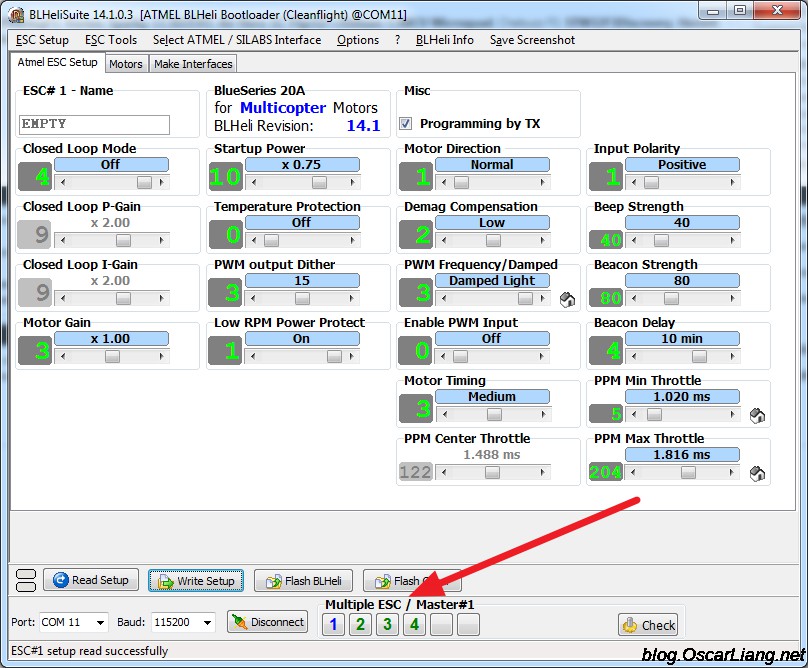Image resolution: width=808 pixels, height=668 pixels.
Task: Click the icon beside PWM Frequency/Damped slider
Action: click(567, 299)
